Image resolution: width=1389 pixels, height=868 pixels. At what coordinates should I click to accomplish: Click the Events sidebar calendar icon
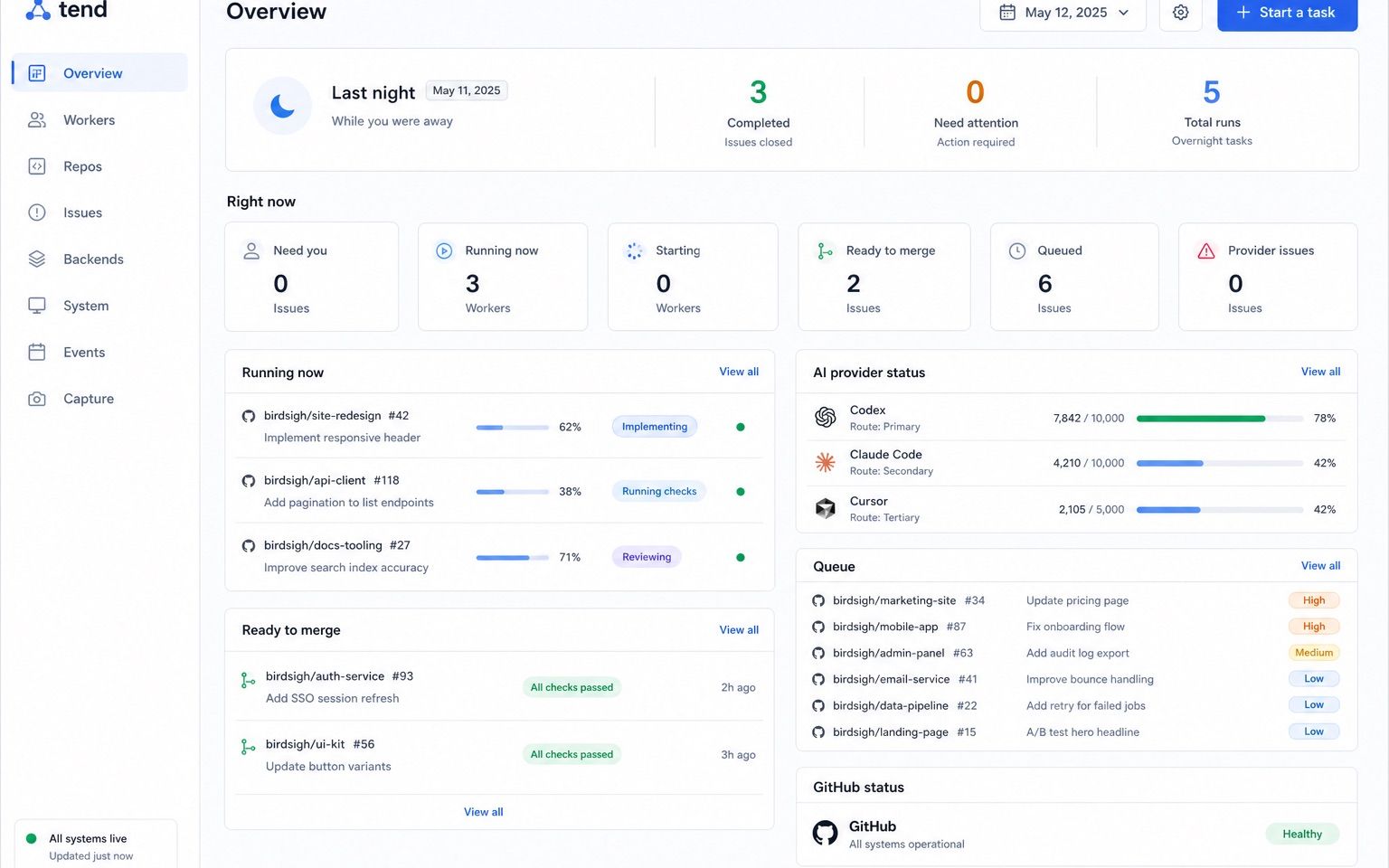point(37,352)
